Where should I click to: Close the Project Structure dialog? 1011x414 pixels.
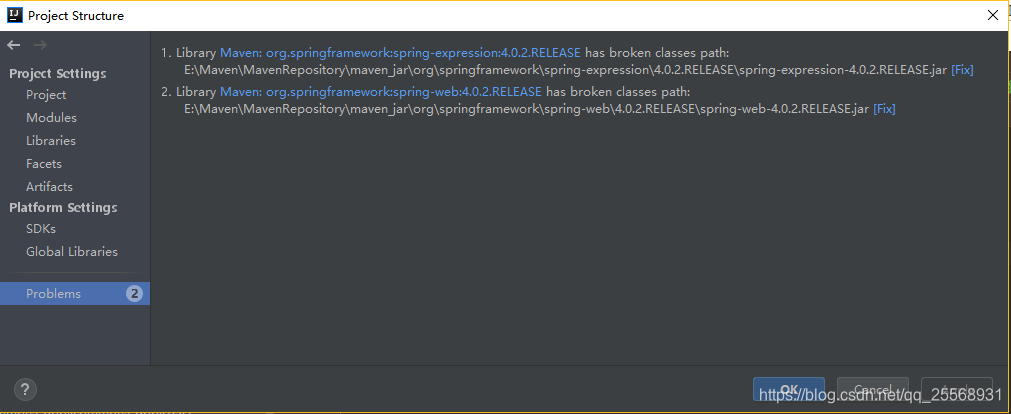(x=993, y=16)
